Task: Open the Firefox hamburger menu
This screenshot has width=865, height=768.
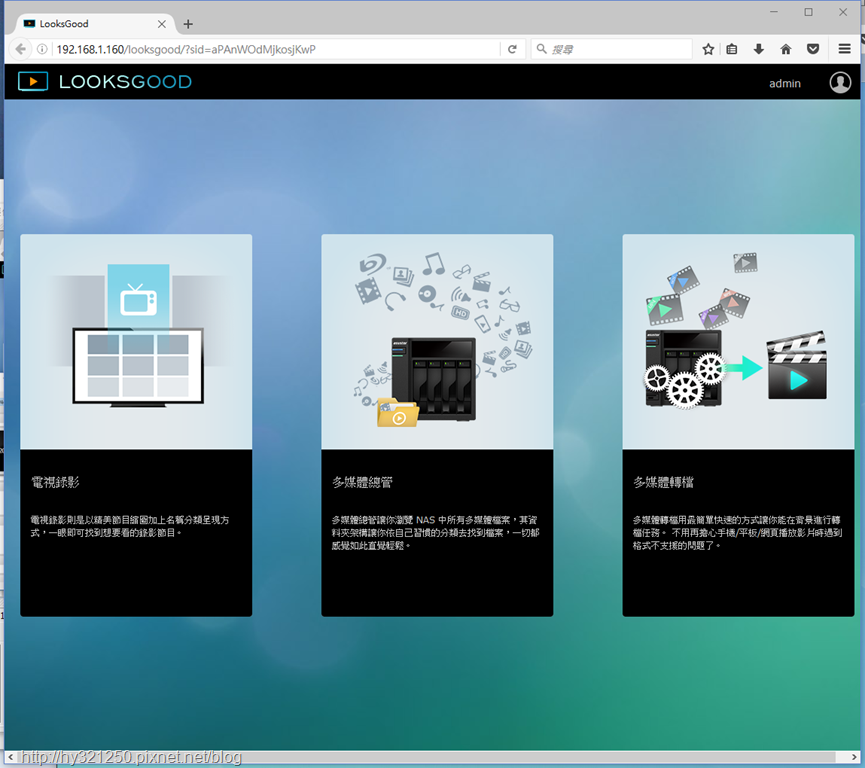Action: pos(844,49)
